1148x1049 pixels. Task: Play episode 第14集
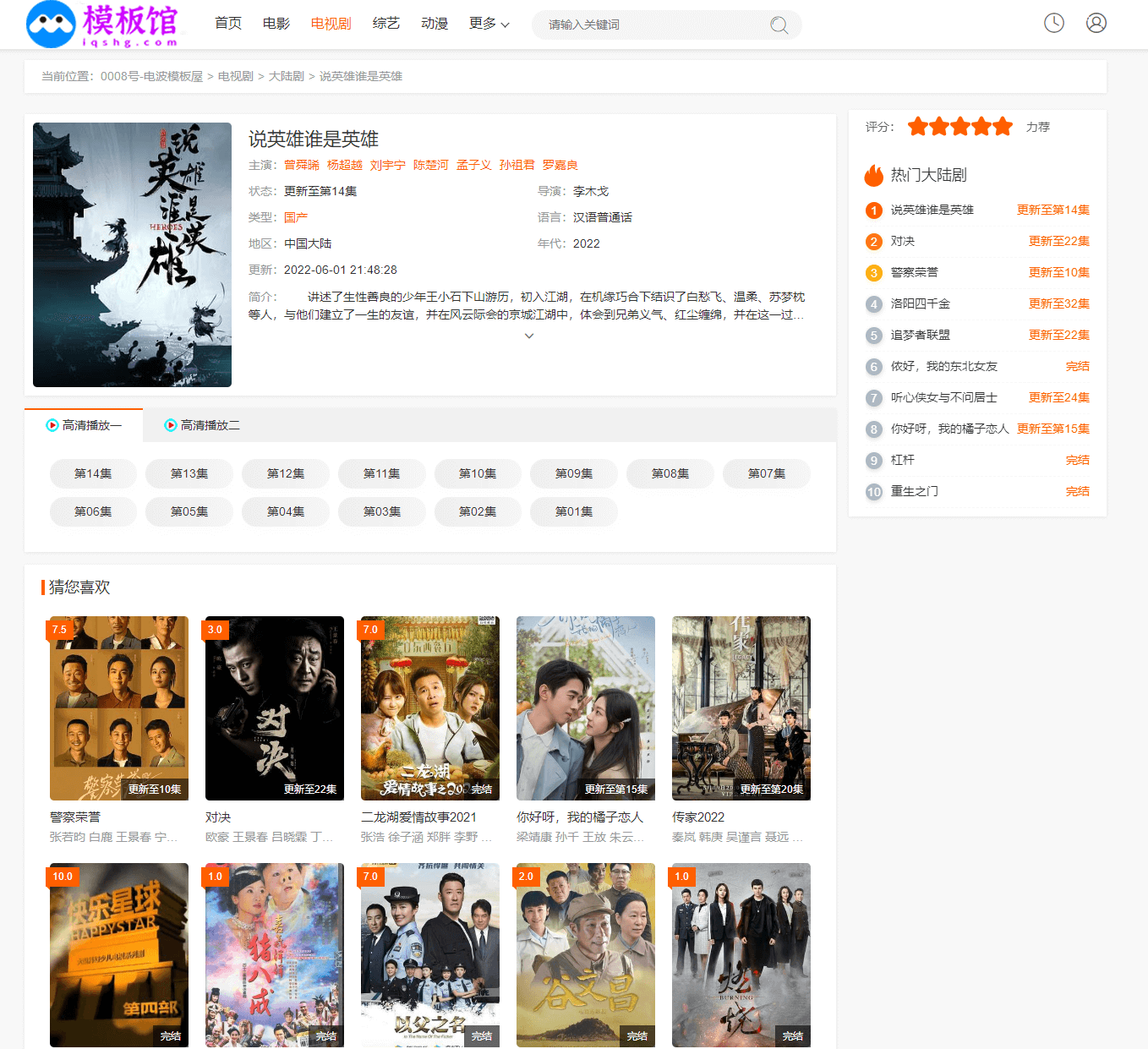(93, 473)
